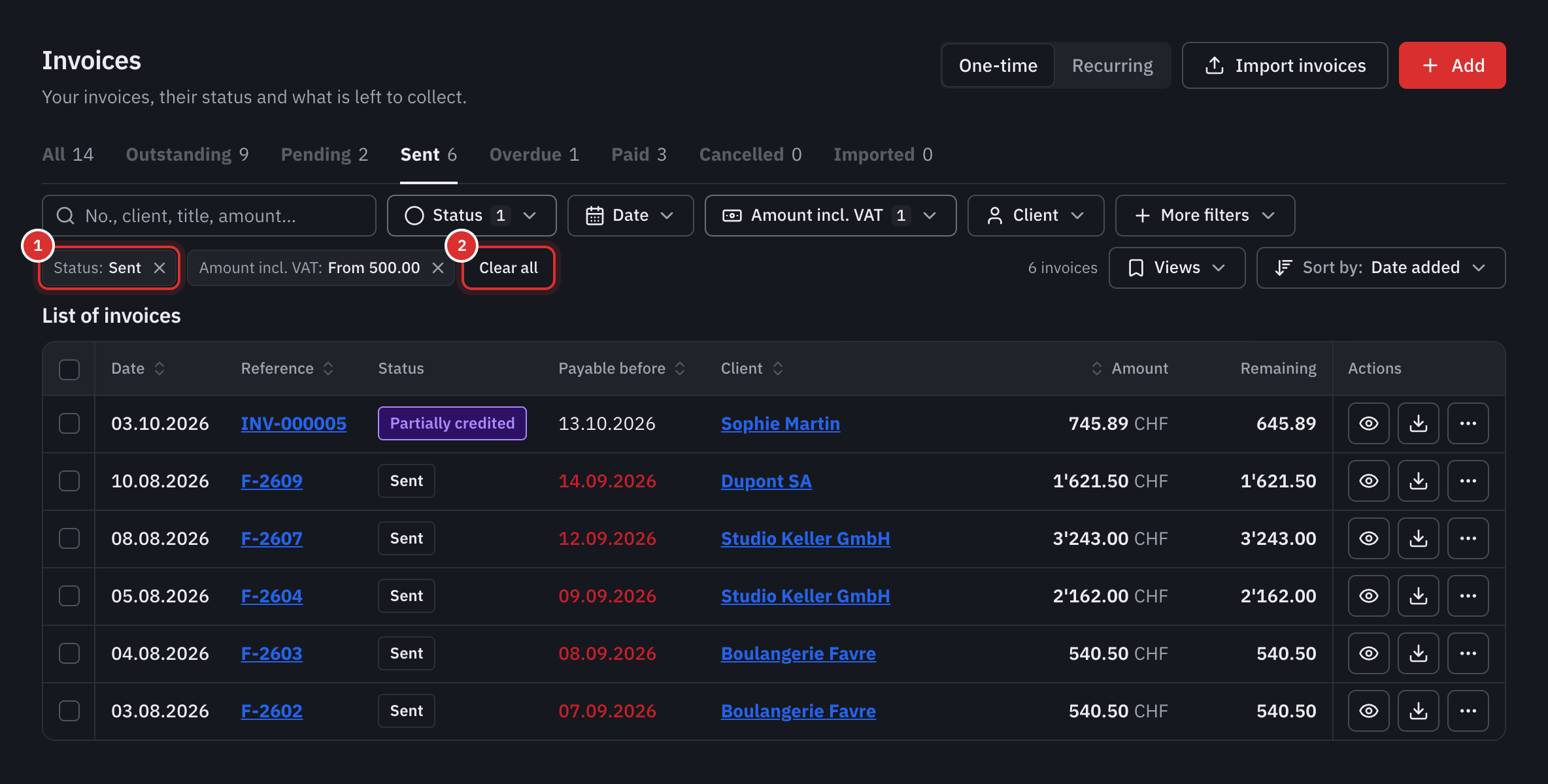The image size is (1548, 784).
Task: Select the Recurring invoices toggle
Action: 1112,65
